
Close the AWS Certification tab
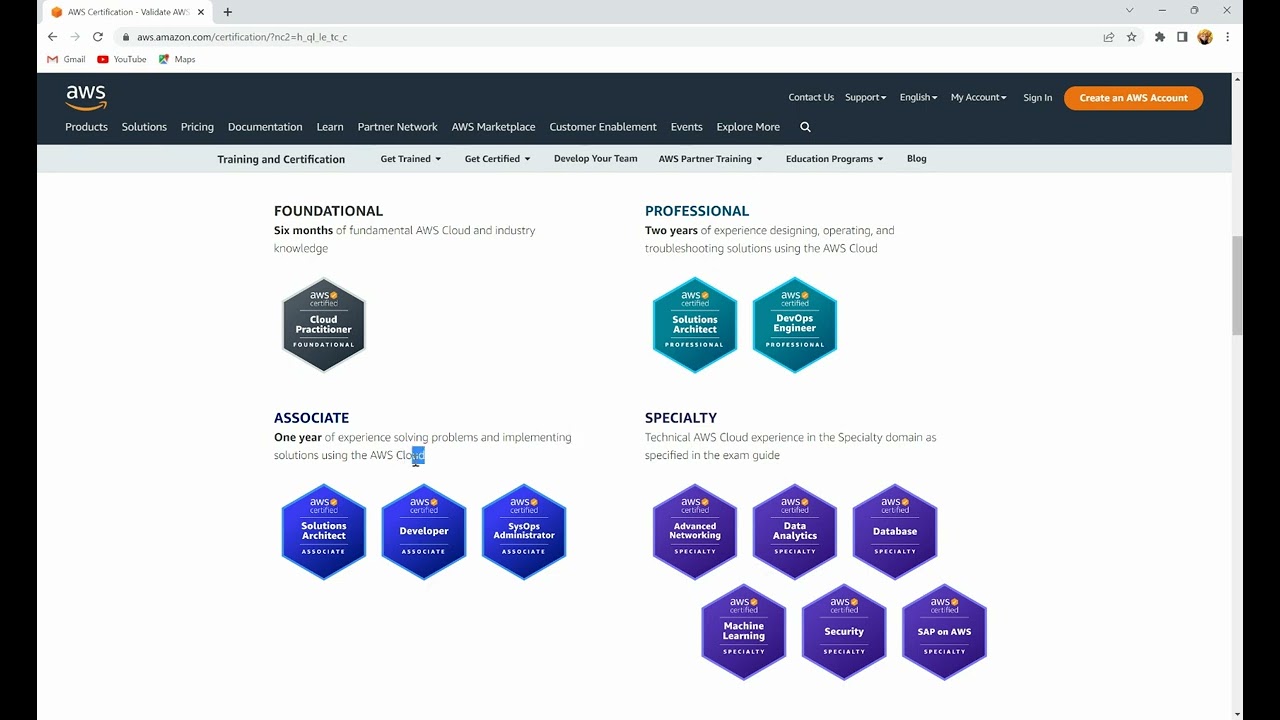202,12
